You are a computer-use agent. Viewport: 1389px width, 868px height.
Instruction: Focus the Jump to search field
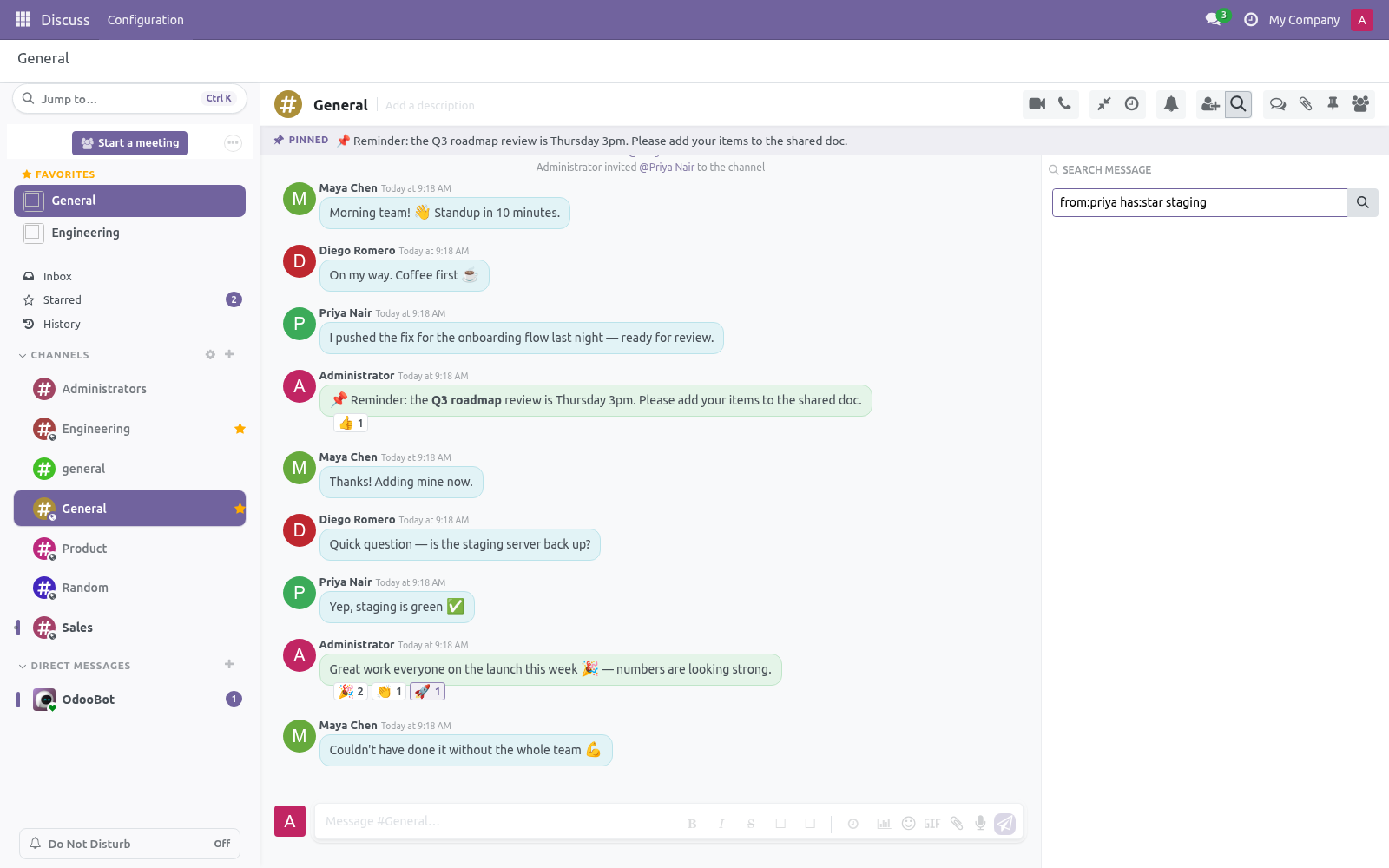pyautogui.click(x=129, y=99)
